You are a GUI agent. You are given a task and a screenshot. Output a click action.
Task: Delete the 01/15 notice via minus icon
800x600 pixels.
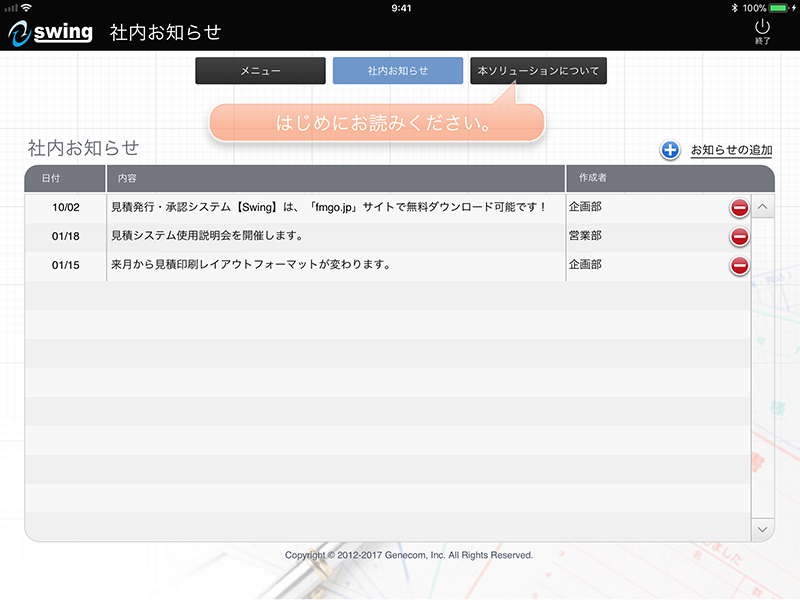click(739, 266)
